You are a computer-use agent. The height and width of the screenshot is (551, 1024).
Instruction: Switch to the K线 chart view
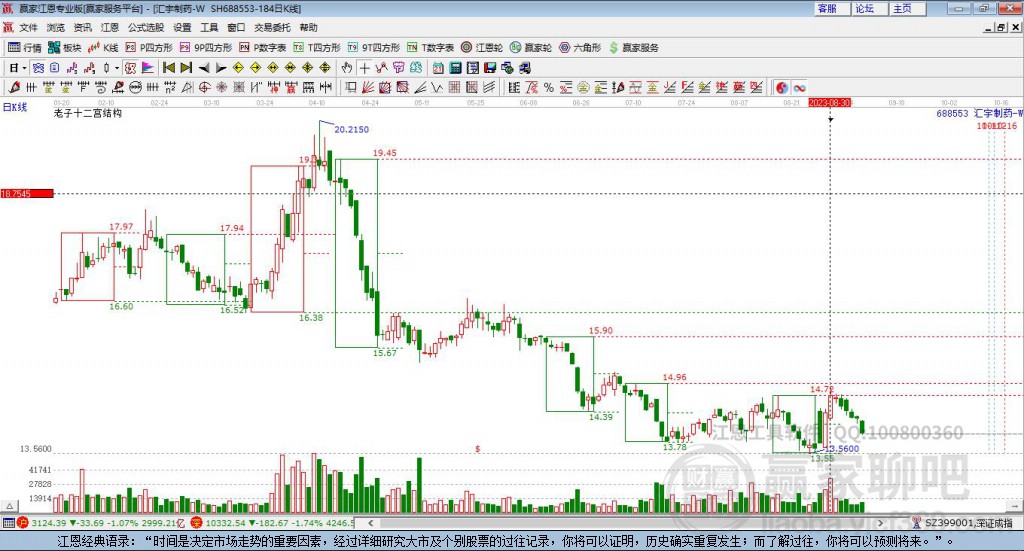coord(103,48)
